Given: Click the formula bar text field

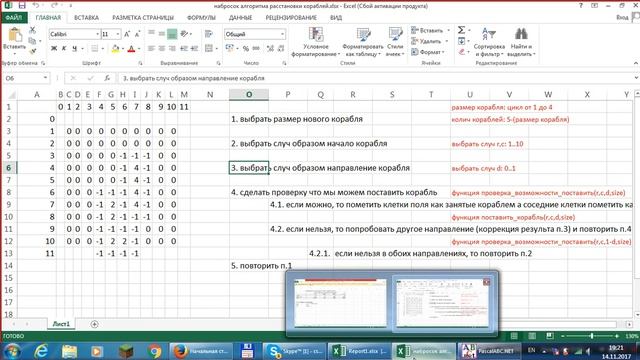Looking at the screenshot, I should [376, 78].
